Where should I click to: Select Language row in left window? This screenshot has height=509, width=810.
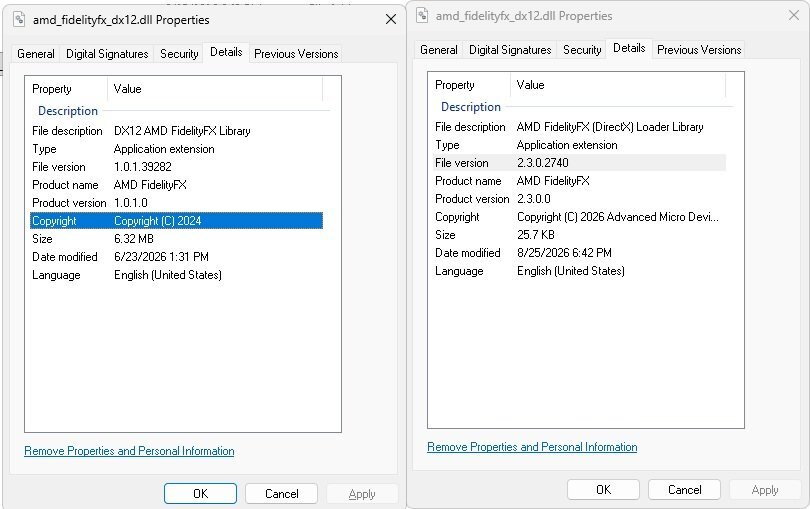coord(176,275)
